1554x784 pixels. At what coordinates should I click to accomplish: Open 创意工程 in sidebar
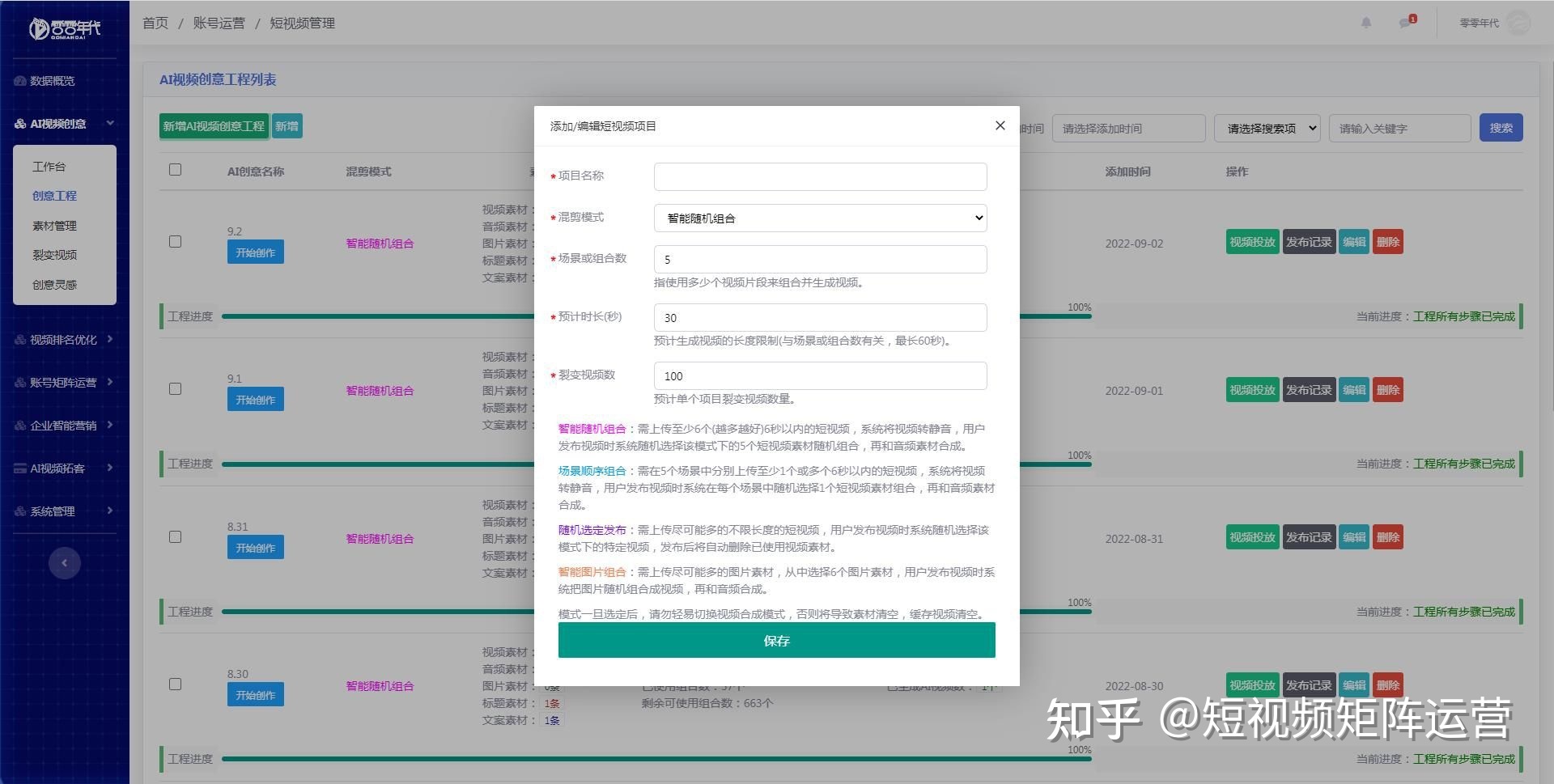point(54,196)
